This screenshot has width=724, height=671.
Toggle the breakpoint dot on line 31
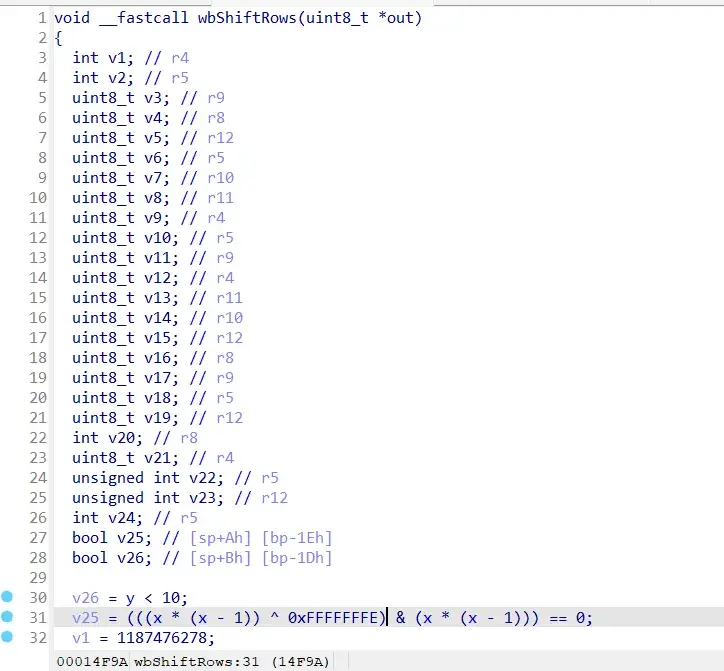tap(7, 617)
